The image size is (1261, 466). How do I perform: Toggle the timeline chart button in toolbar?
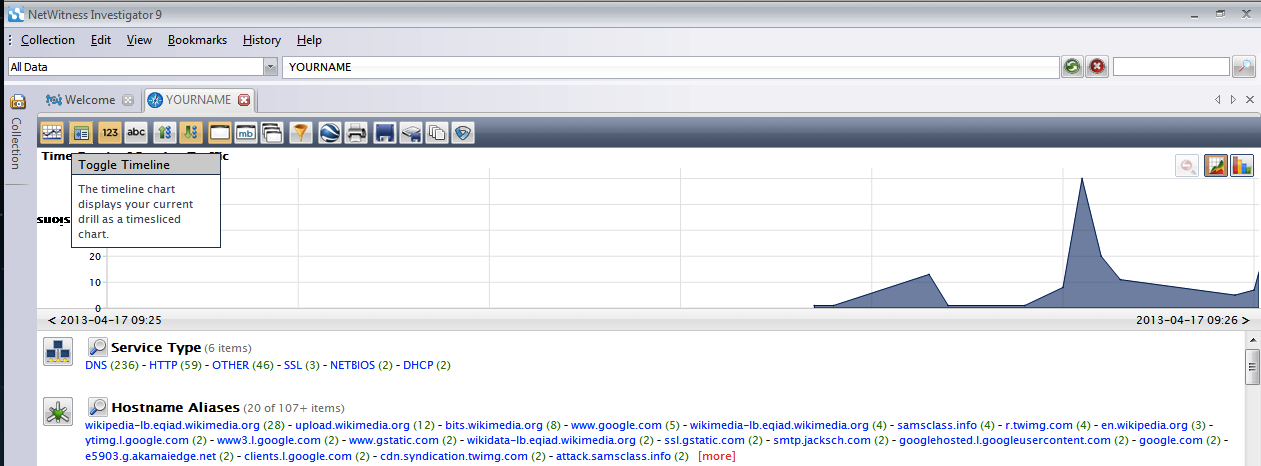[x=52, y=132]
